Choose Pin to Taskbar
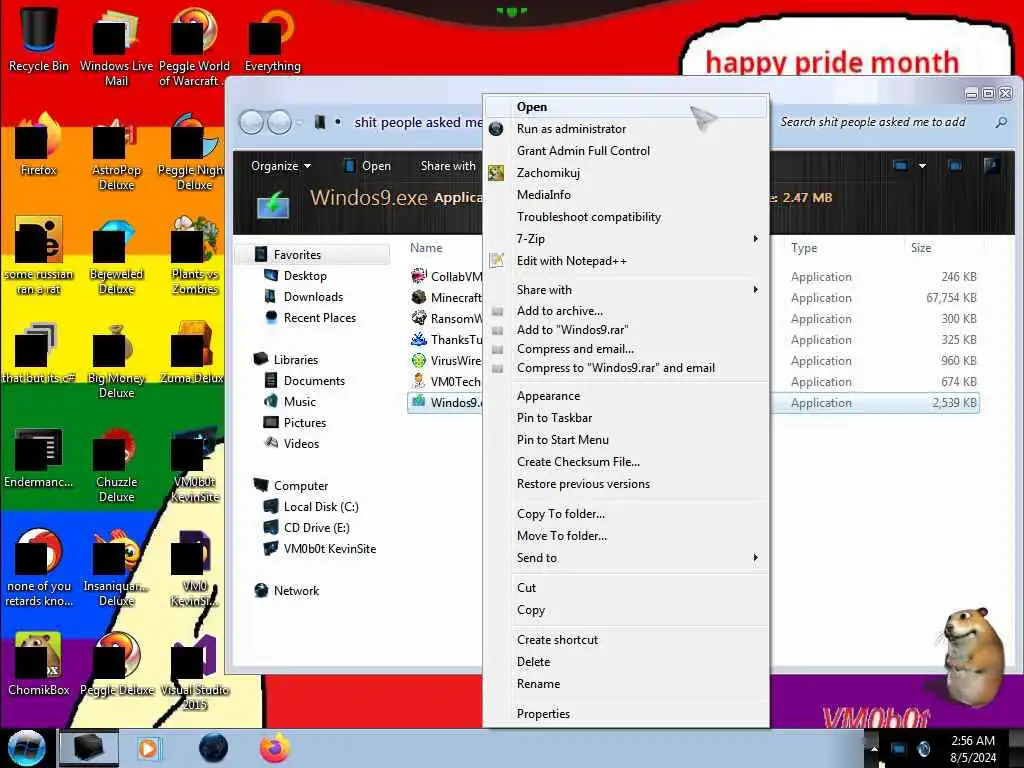1024x768 pixels. tap(626, 418)
